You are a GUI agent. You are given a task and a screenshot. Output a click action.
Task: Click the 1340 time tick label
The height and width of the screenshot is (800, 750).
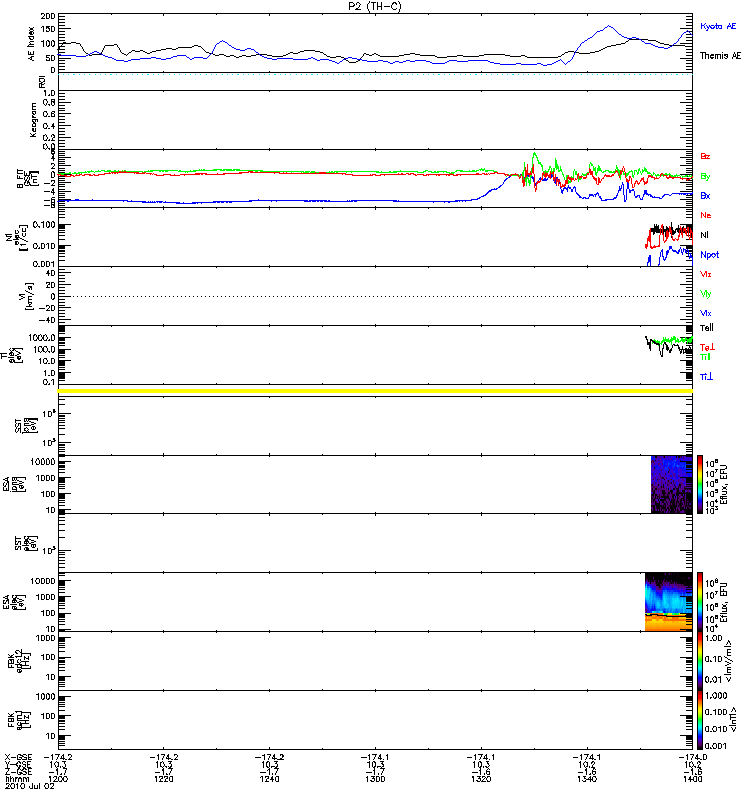tap(587, 779)
